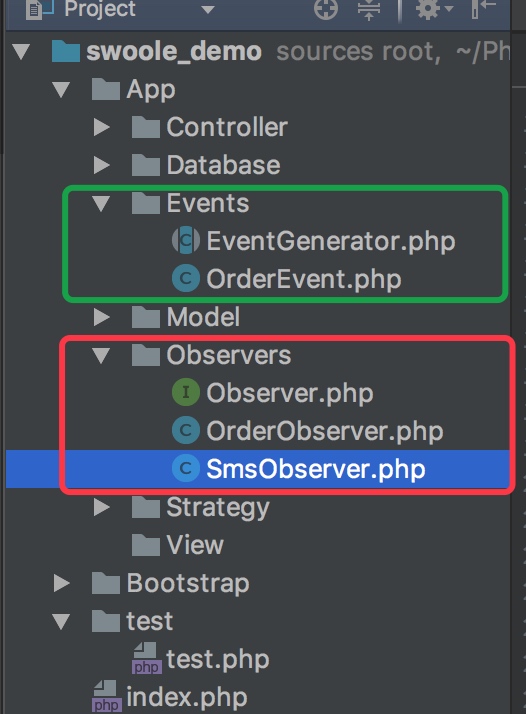Viewport: 526px width, 714px height.
Task: Click the scroll-from-source crosshair icon
Action: coord(326,9)
